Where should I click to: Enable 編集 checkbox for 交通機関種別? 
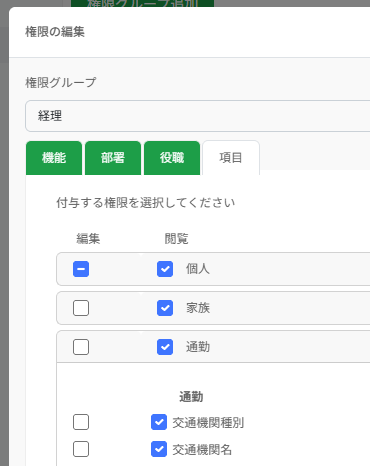click(81, 422)
